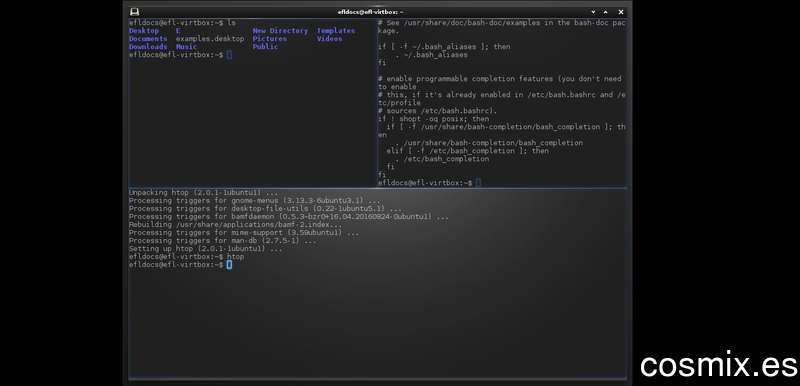
Task: Click the 'ls' command in top-left pane
Action: [x=231, y=23]
